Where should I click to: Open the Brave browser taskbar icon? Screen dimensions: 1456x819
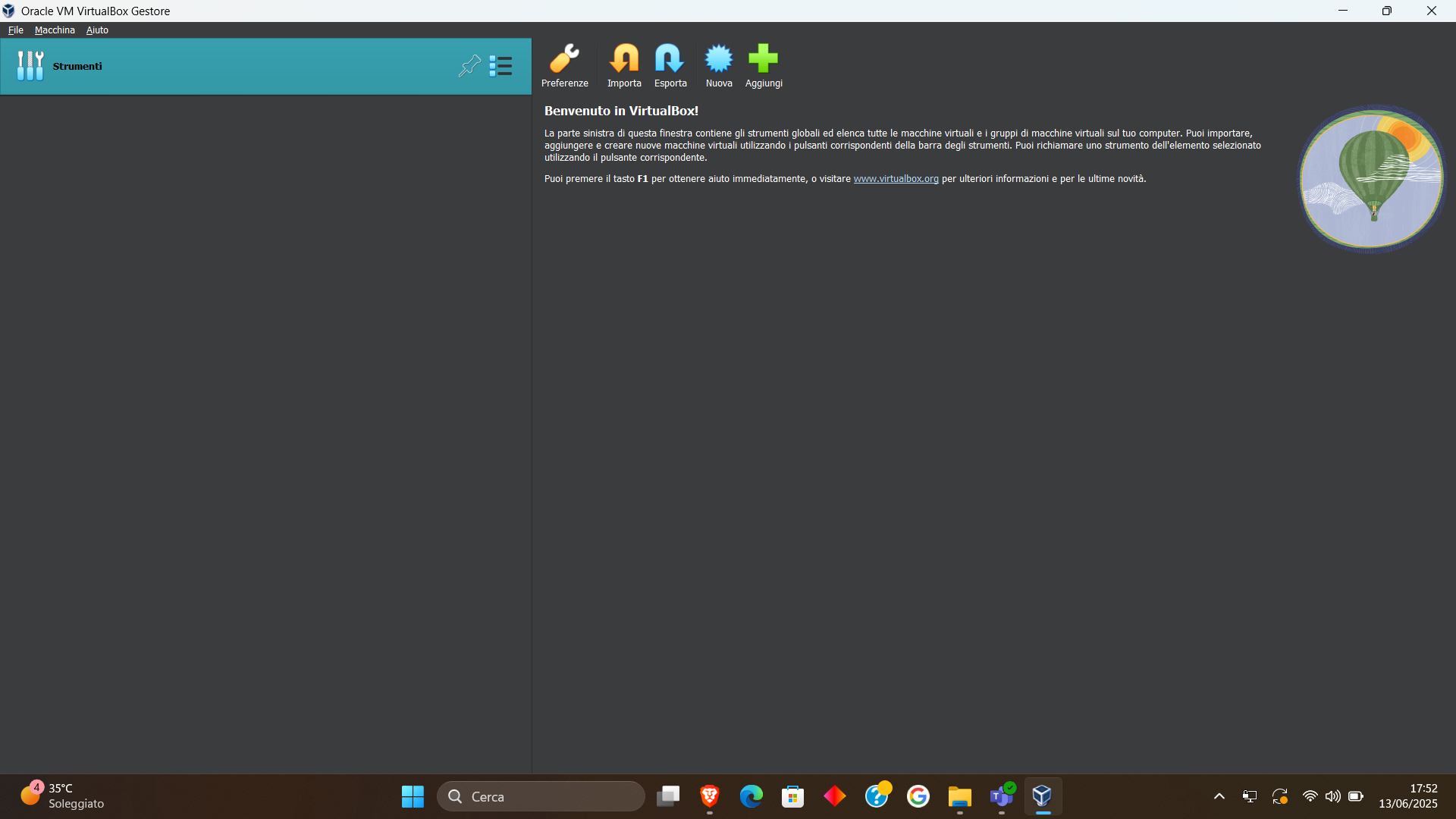click(710, 796)
